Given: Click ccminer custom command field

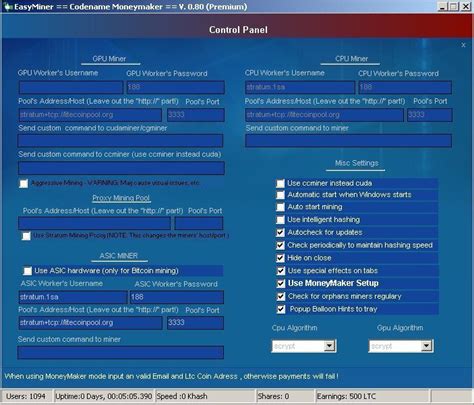Looking at the screenshot, I should pyautogui.click(x=121, y=168).
